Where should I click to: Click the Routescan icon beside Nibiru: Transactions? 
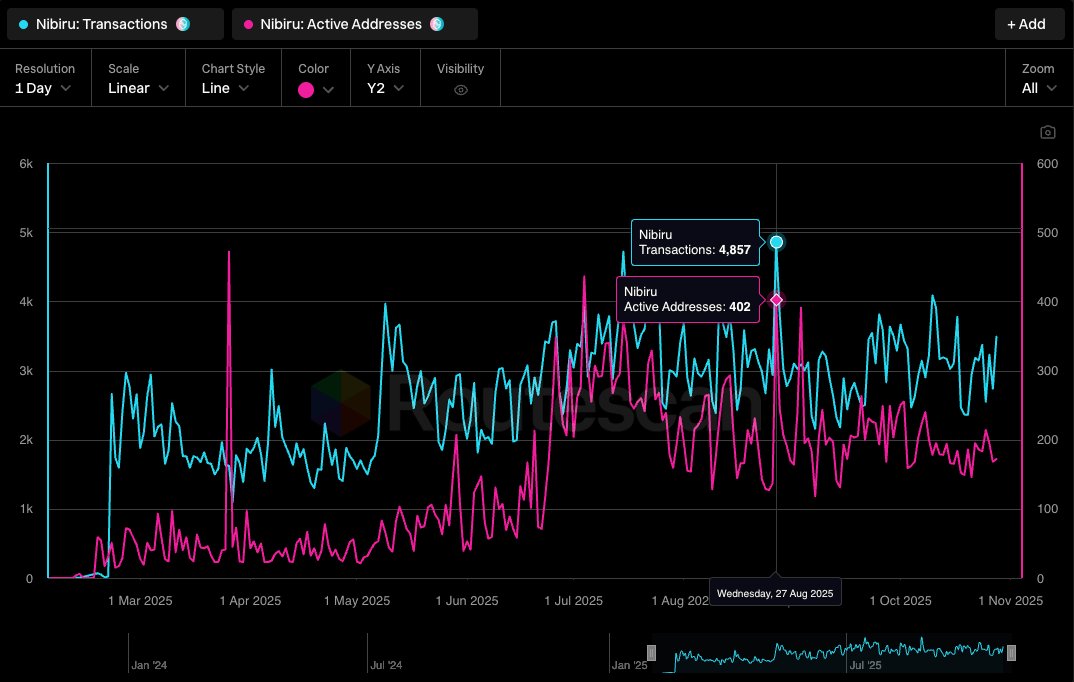point(183,24)
